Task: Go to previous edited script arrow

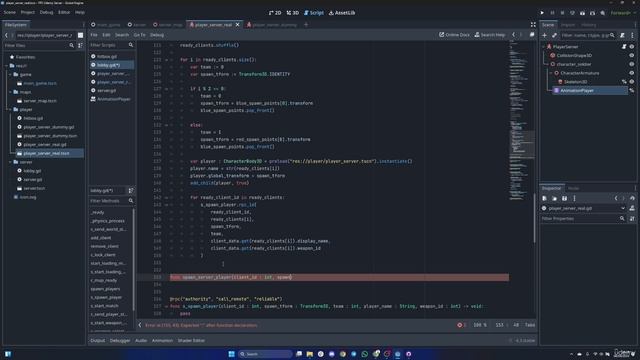Action: pyautogui.click(x=513, y=35)
